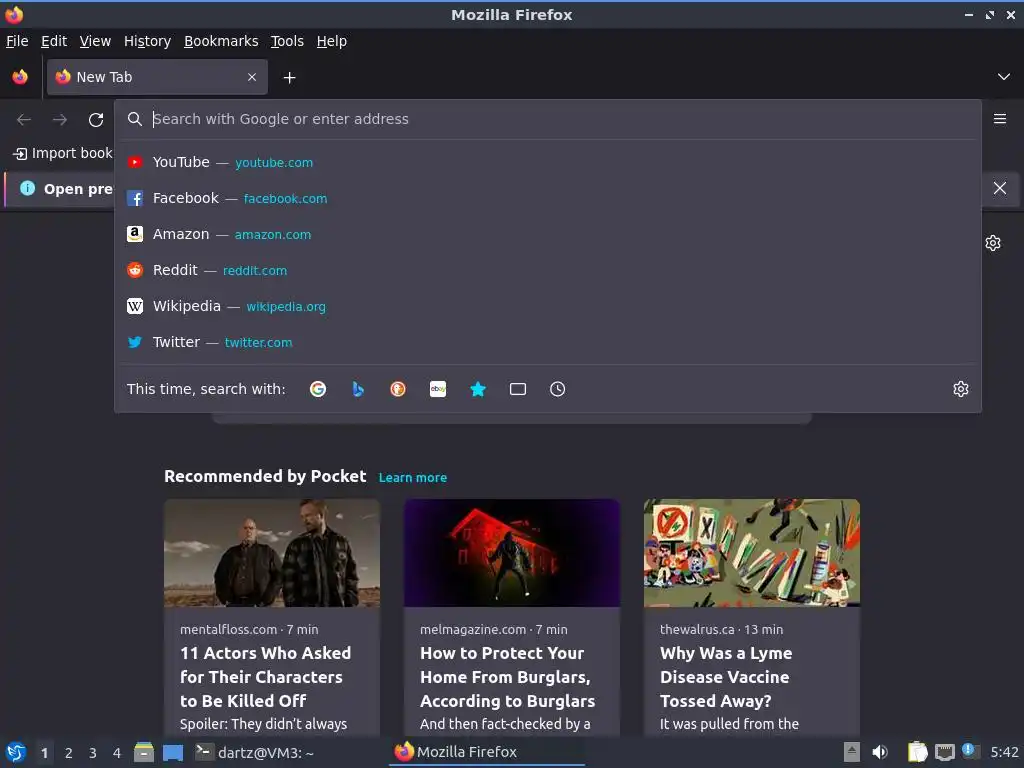
Task: Search open tabs using tab icon
Action: (x=518, y=389)
